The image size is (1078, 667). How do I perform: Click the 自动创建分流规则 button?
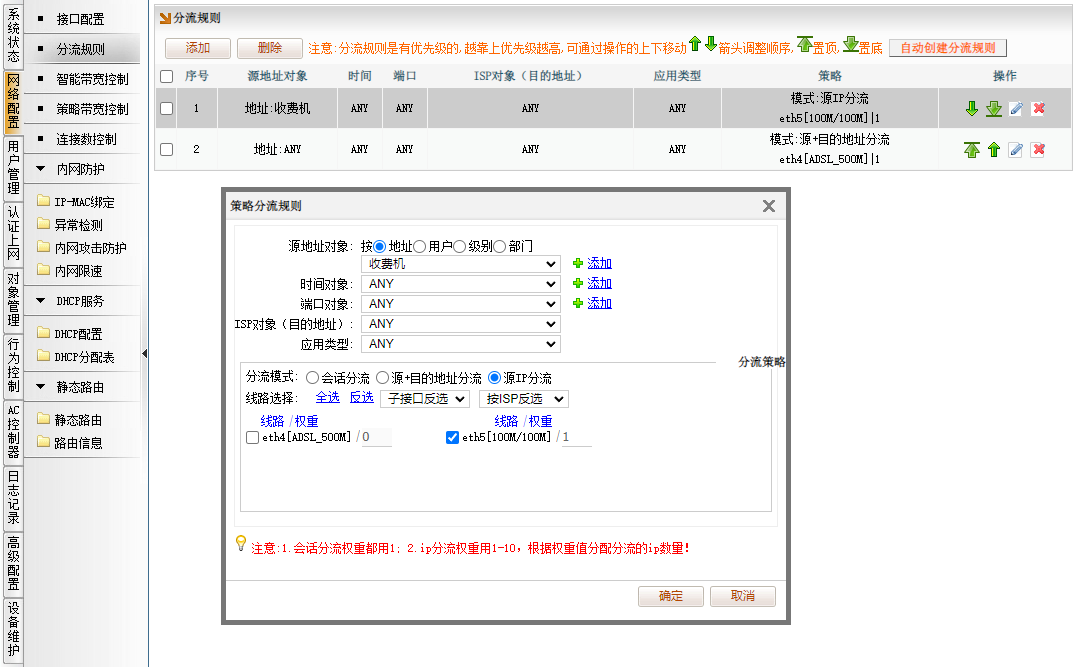pos(947,48)
